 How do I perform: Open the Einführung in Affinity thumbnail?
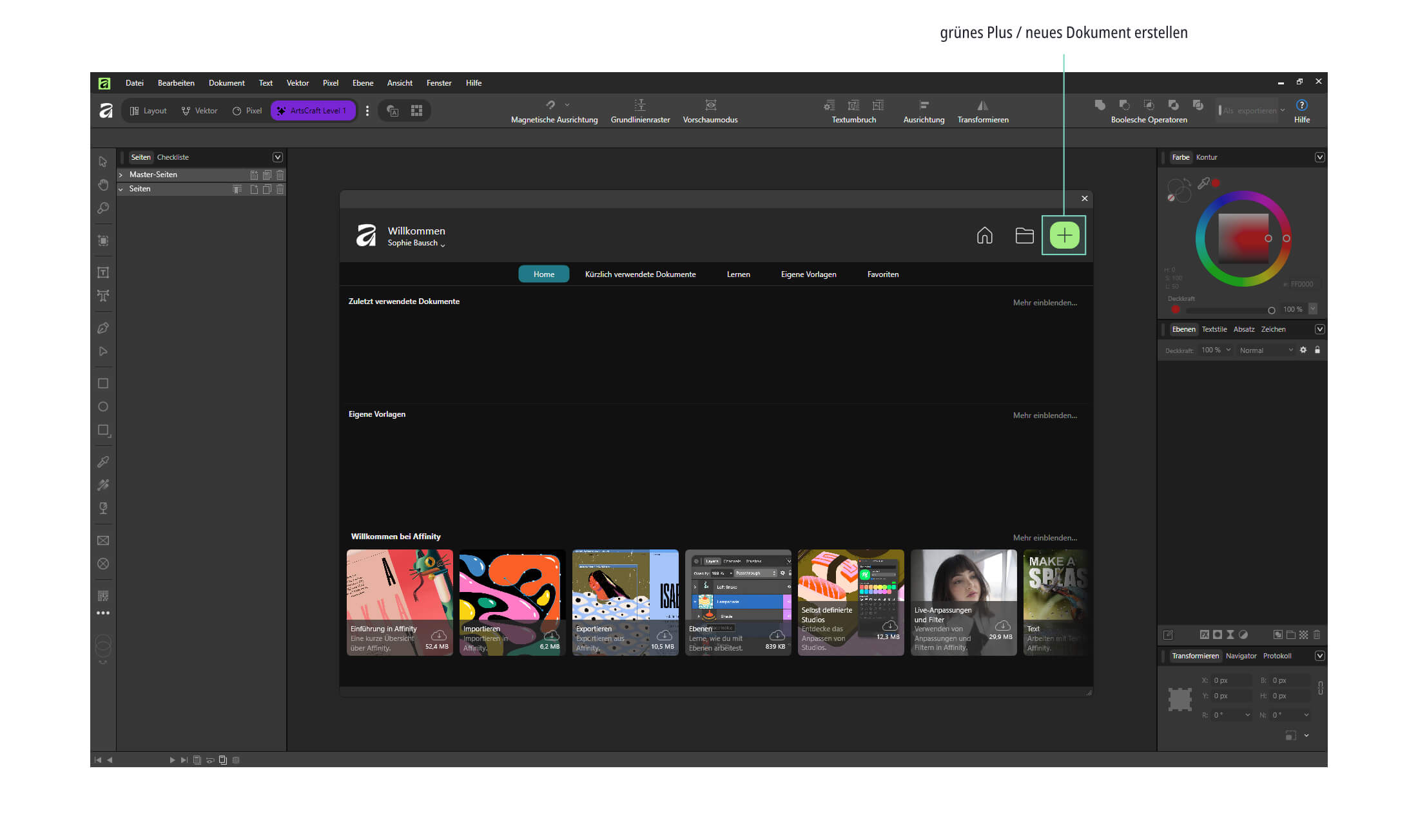click(x=400, y=602)
